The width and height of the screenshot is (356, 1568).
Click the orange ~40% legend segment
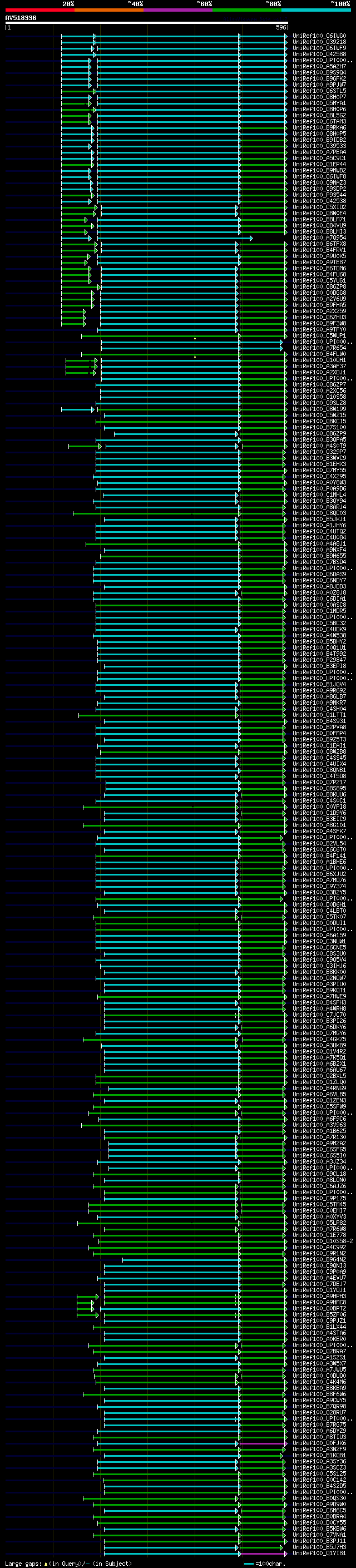109,10
